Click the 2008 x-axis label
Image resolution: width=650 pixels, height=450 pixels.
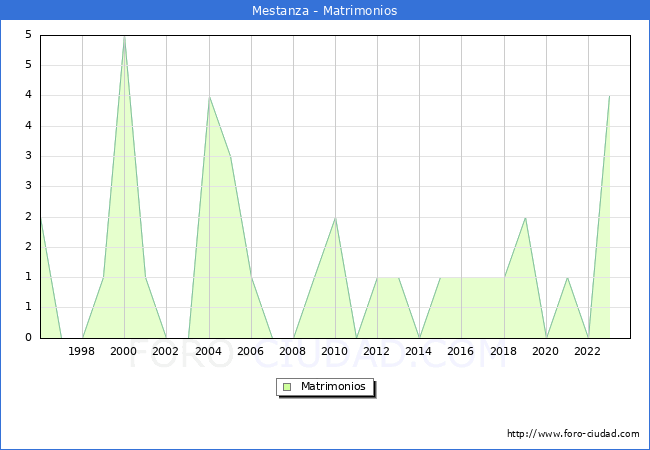(x=293, y=351)
